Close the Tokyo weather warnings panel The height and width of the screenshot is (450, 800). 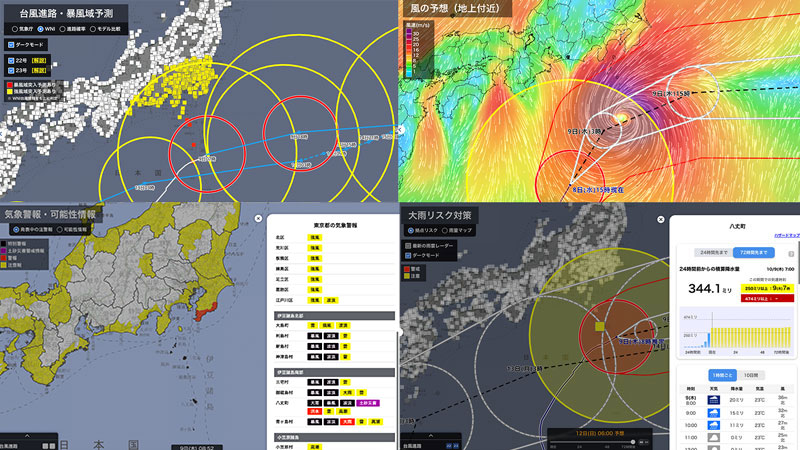(260, 218)
